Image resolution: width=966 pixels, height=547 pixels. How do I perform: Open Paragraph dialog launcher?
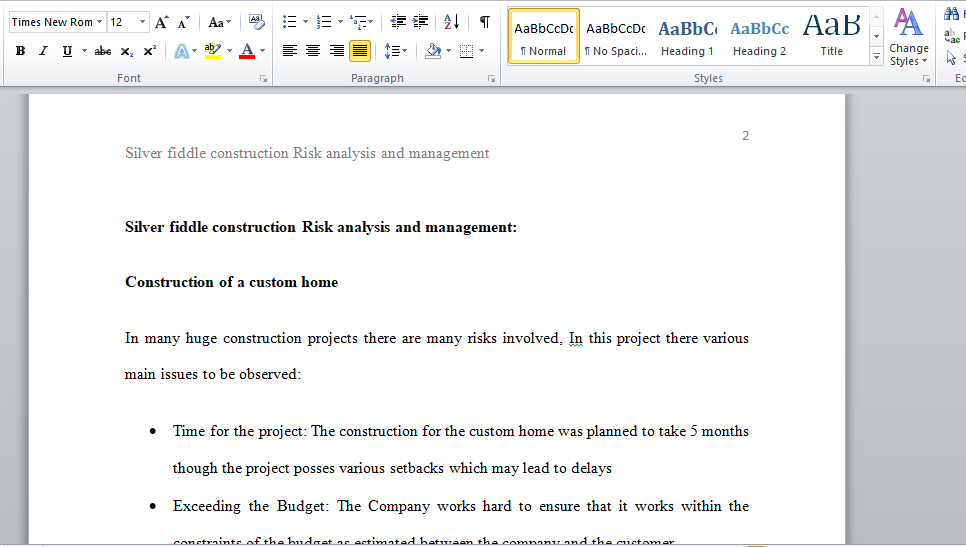tap(492, 79)
